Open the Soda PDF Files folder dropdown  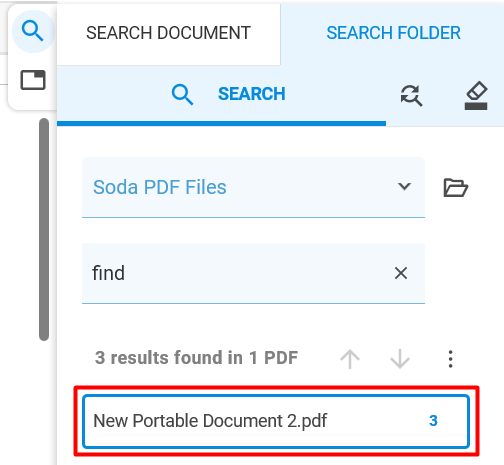point(253,187)
